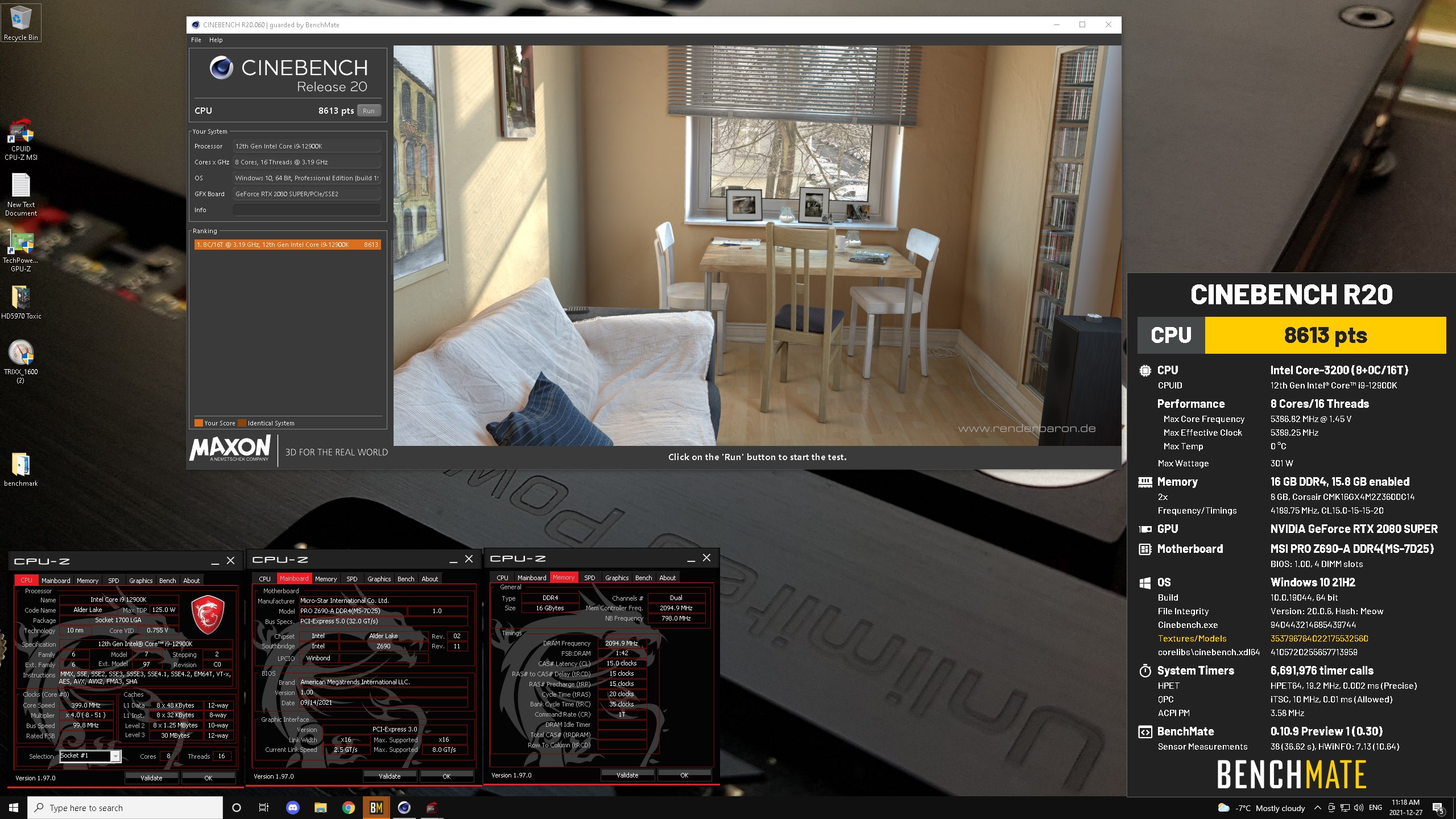
Task: Open the network icon in the tray
Action: (x=1345, y=808)
